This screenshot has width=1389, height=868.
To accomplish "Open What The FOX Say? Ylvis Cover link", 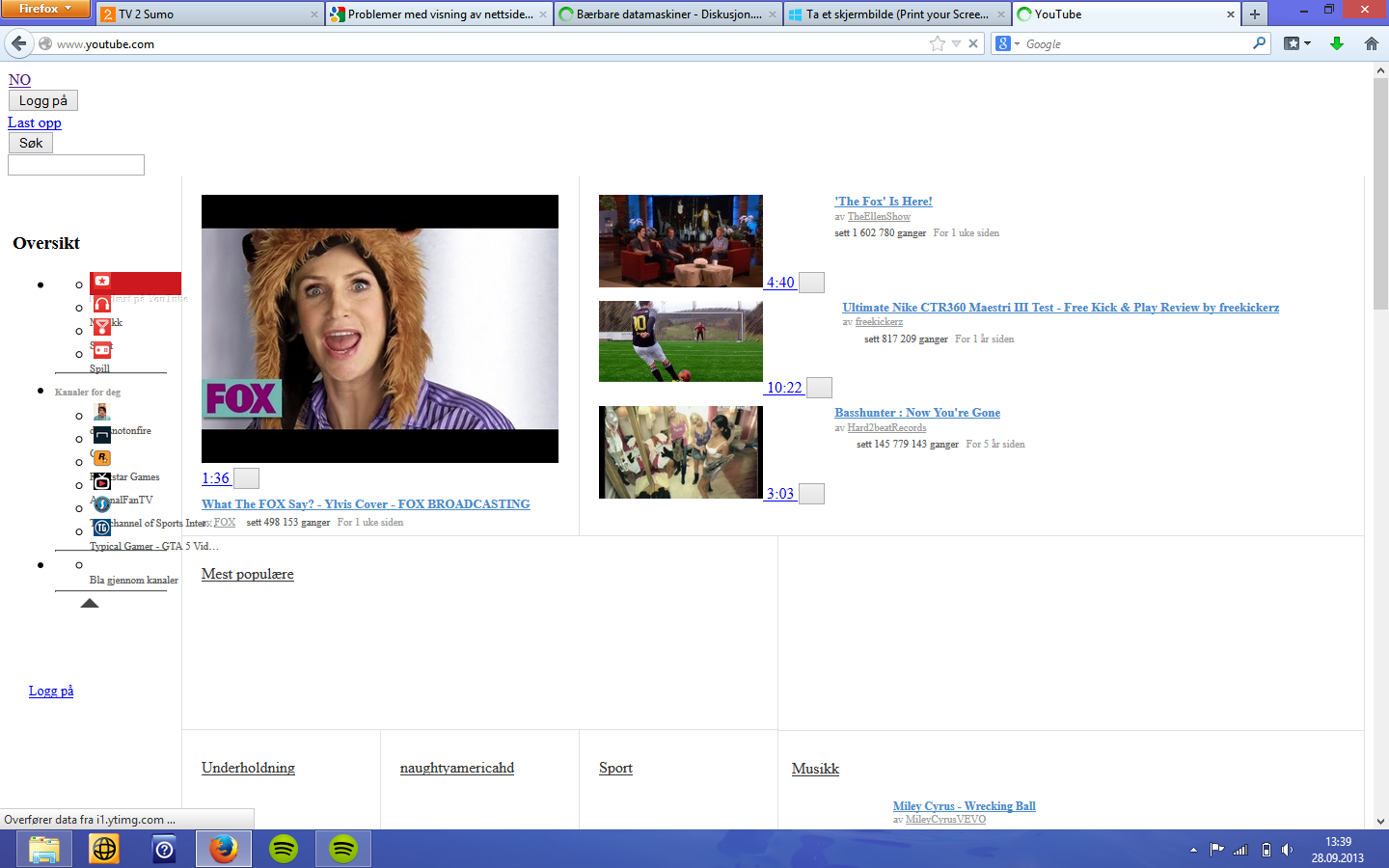I will [366, 504].
